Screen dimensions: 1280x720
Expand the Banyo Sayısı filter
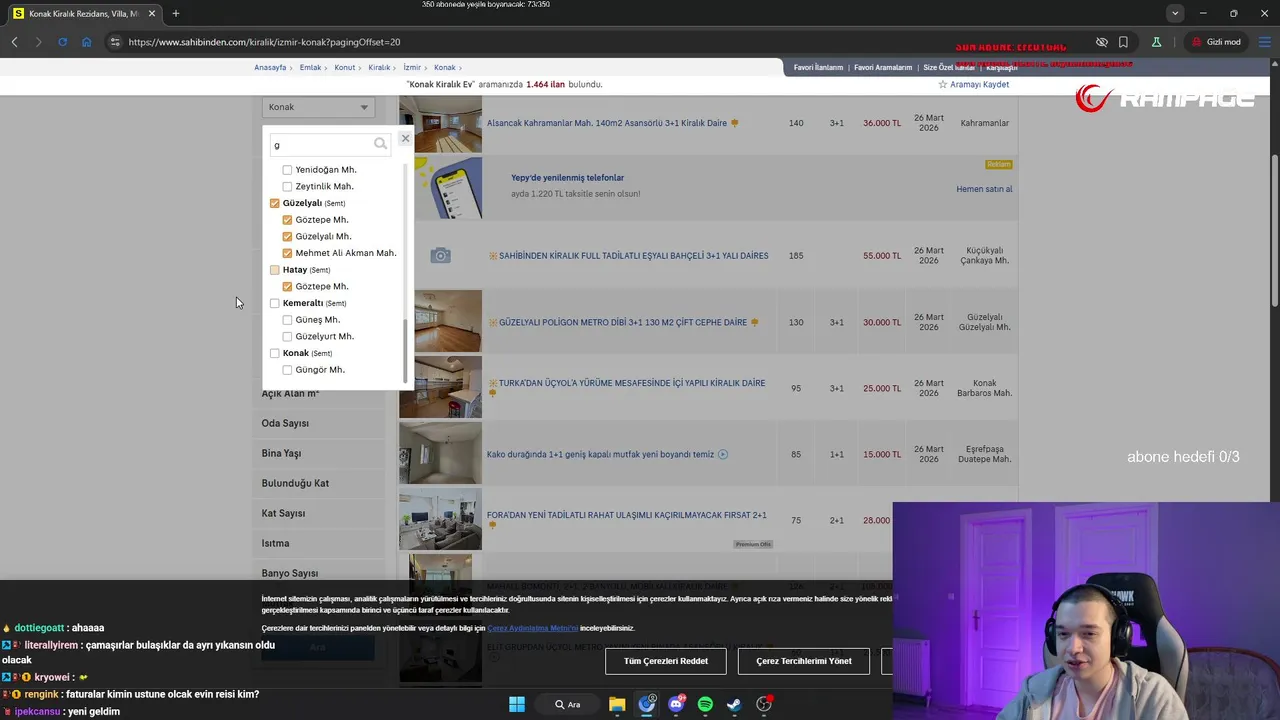290,573
